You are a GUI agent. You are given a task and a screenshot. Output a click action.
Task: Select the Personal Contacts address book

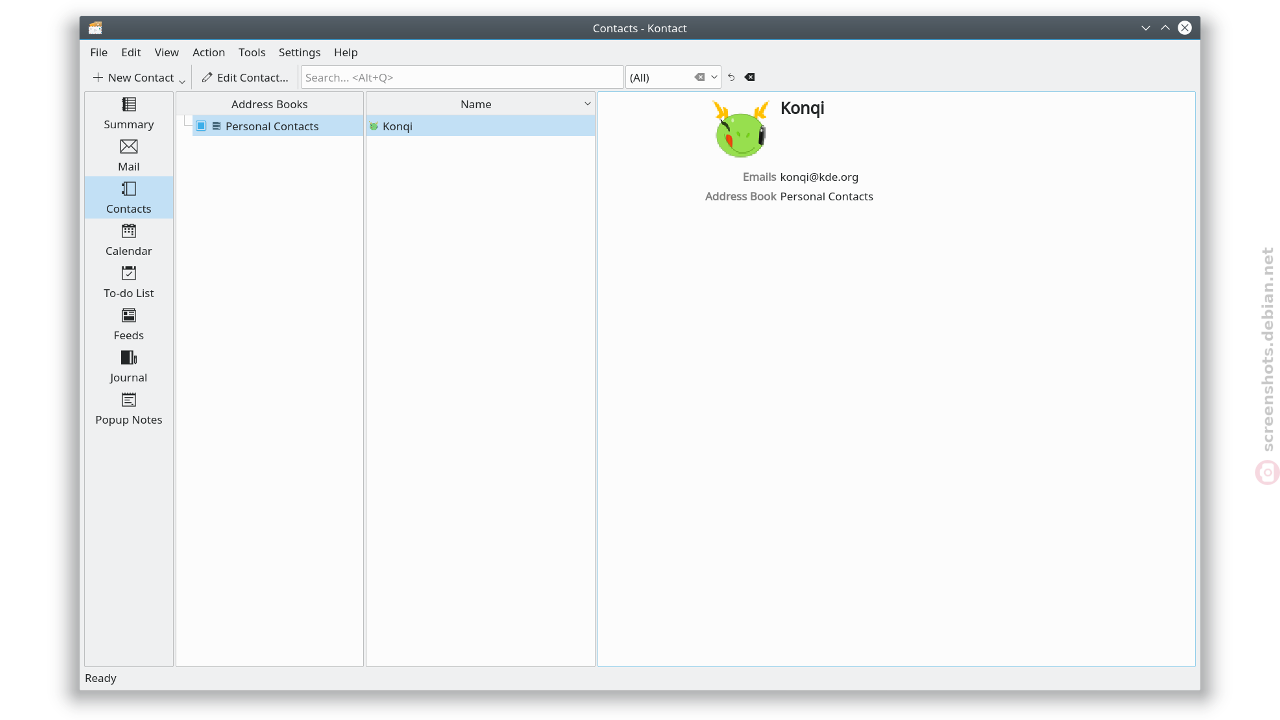272,126
